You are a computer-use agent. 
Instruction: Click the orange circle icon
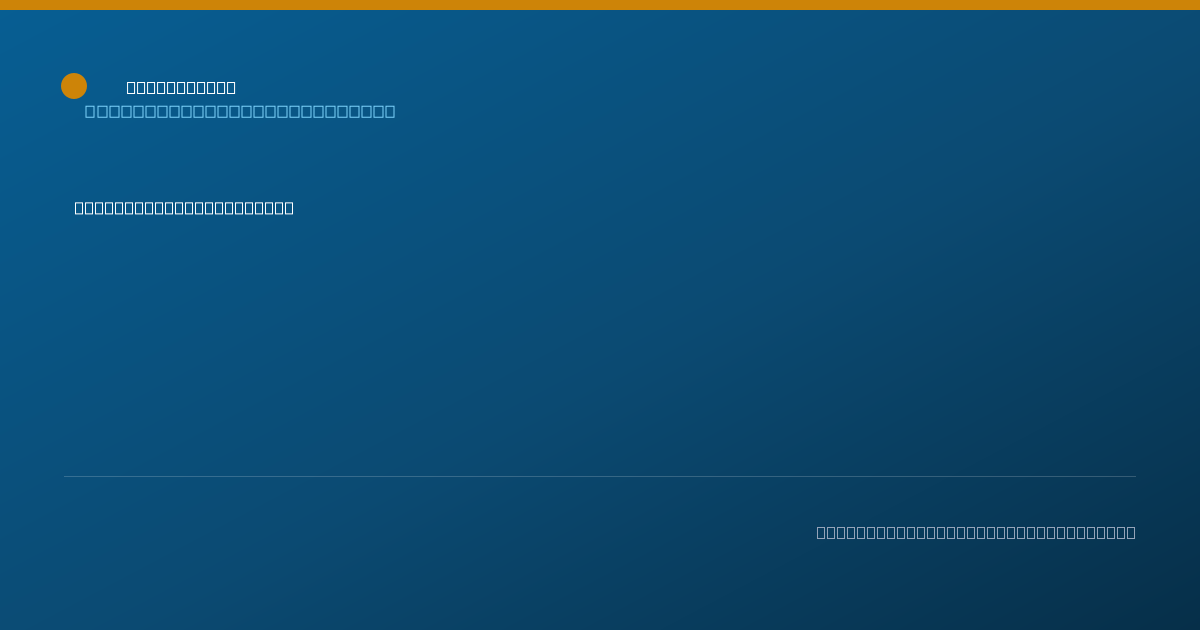[x=74, y=86]
